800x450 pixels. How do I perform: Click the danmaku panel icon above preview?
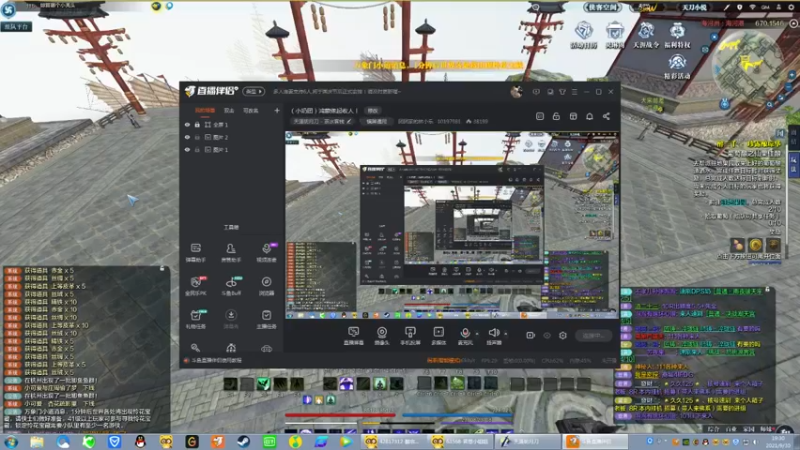[540, 116]
